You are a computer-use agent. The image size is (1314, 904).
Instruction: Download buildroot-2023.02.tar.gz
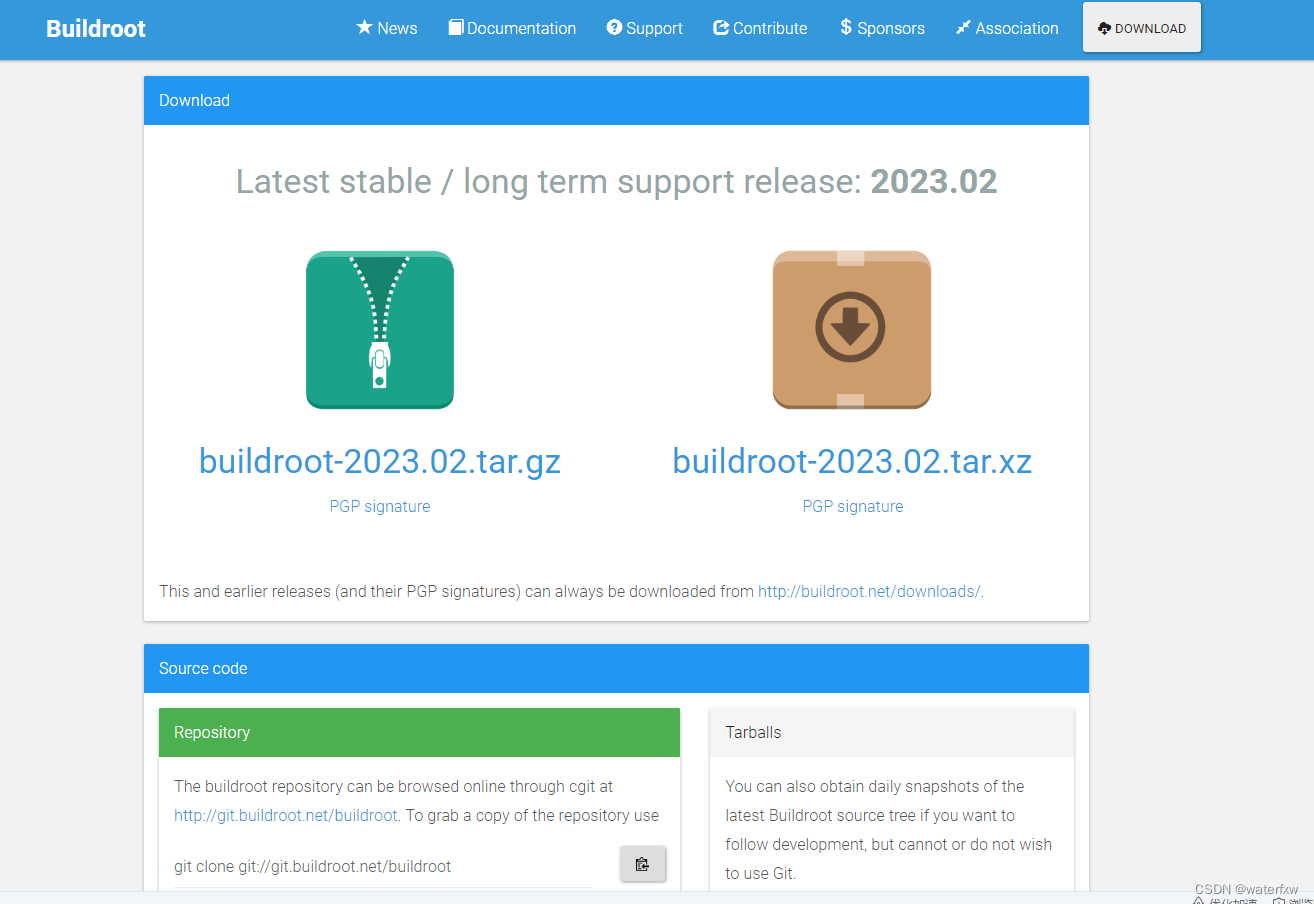380,461
